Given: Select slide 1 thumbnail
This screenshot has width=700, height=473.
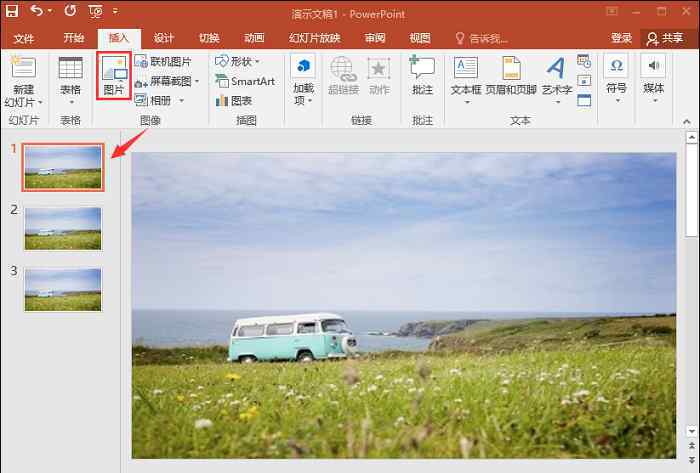Looking at the screenshot, I should [x=63, y=167].
